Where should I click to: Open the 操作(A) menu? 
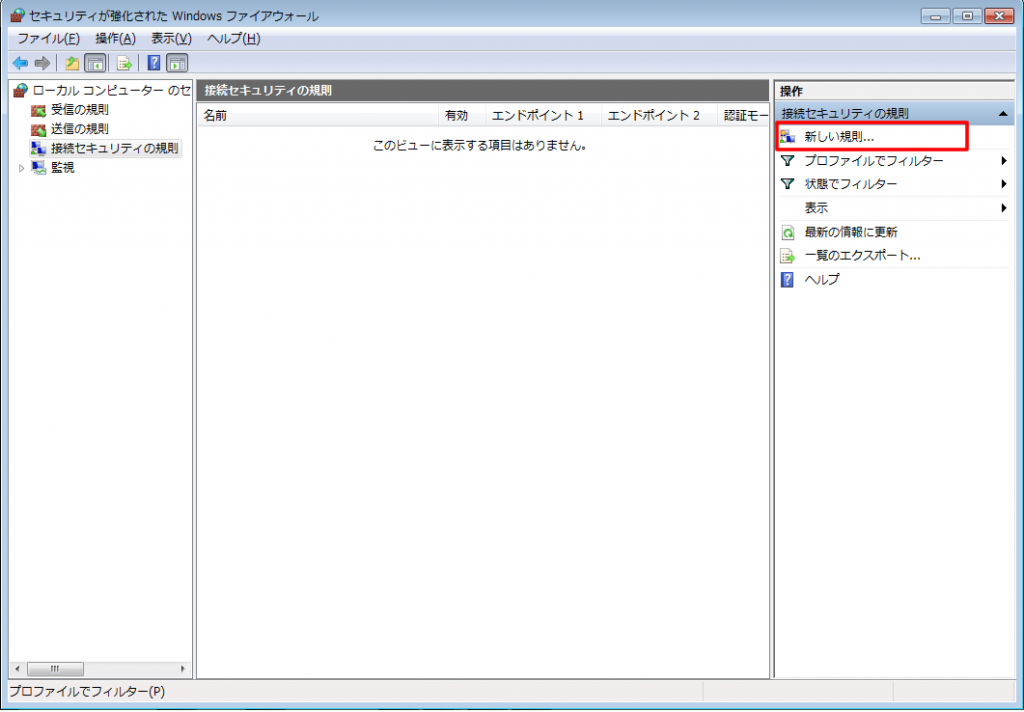tap(116, 39)
